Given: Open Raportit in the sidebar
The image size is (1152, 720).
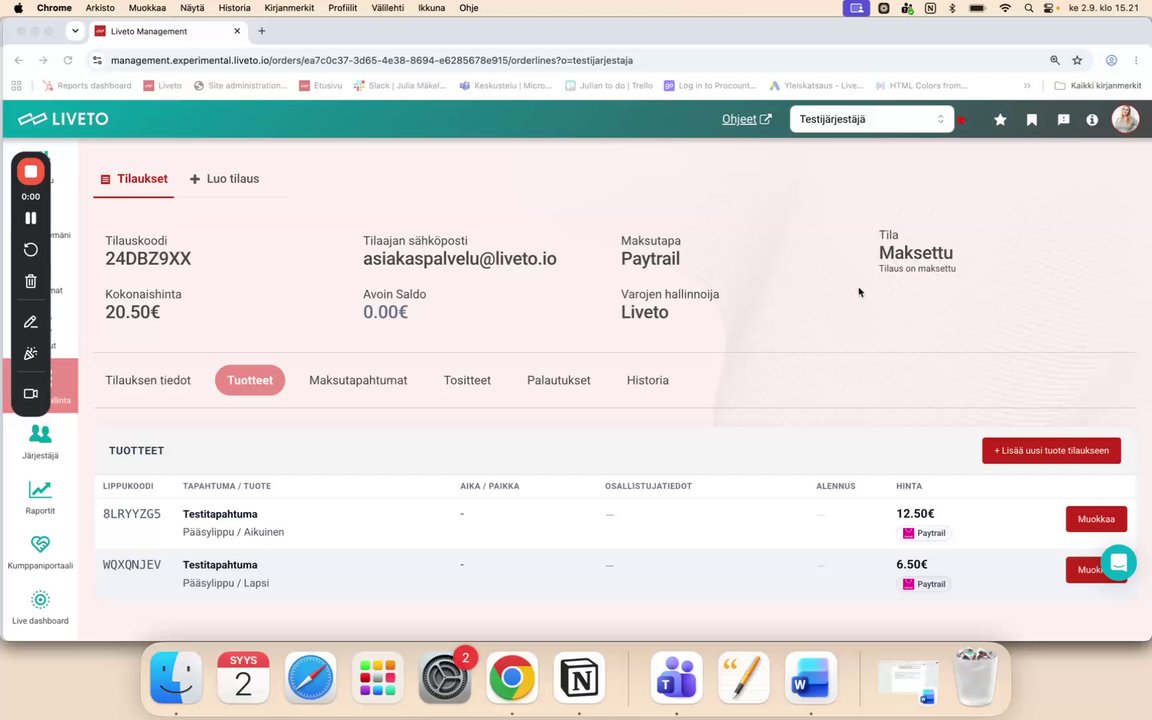Looking at the screenshot, I should [x=40, y=497].
